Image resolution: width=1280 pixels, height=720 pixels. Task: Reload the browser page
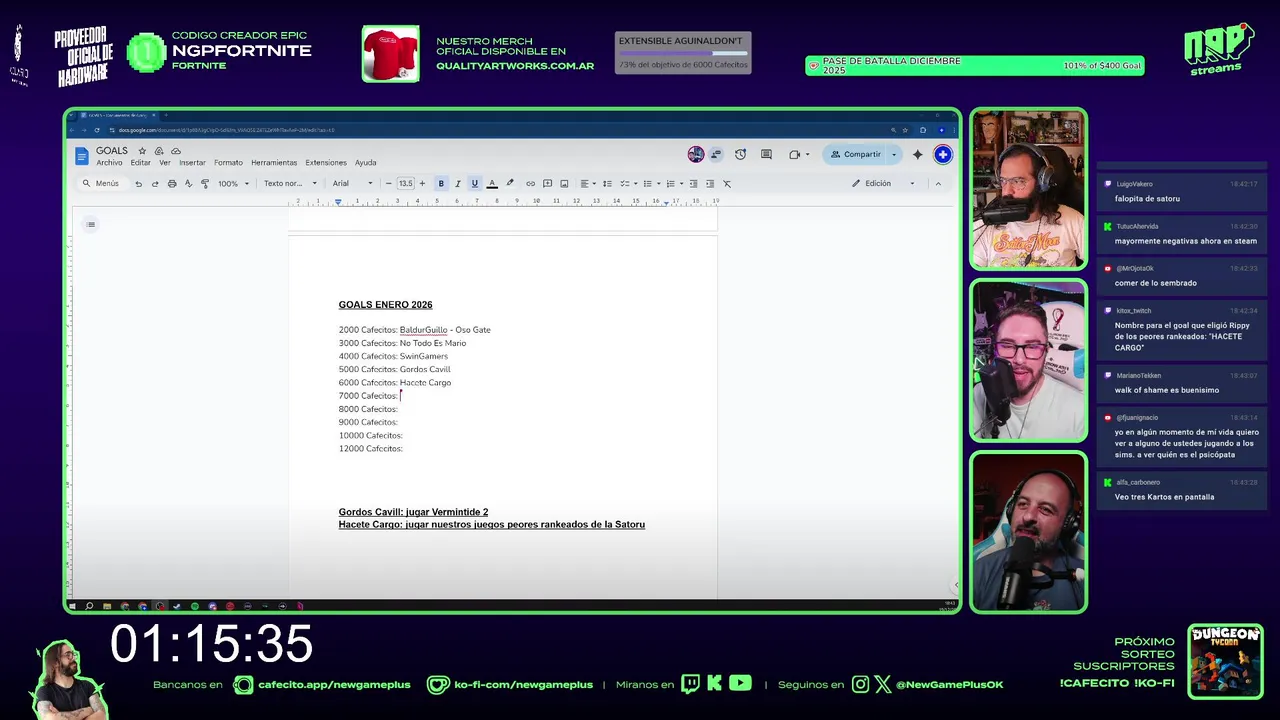[x=97, y=130]
